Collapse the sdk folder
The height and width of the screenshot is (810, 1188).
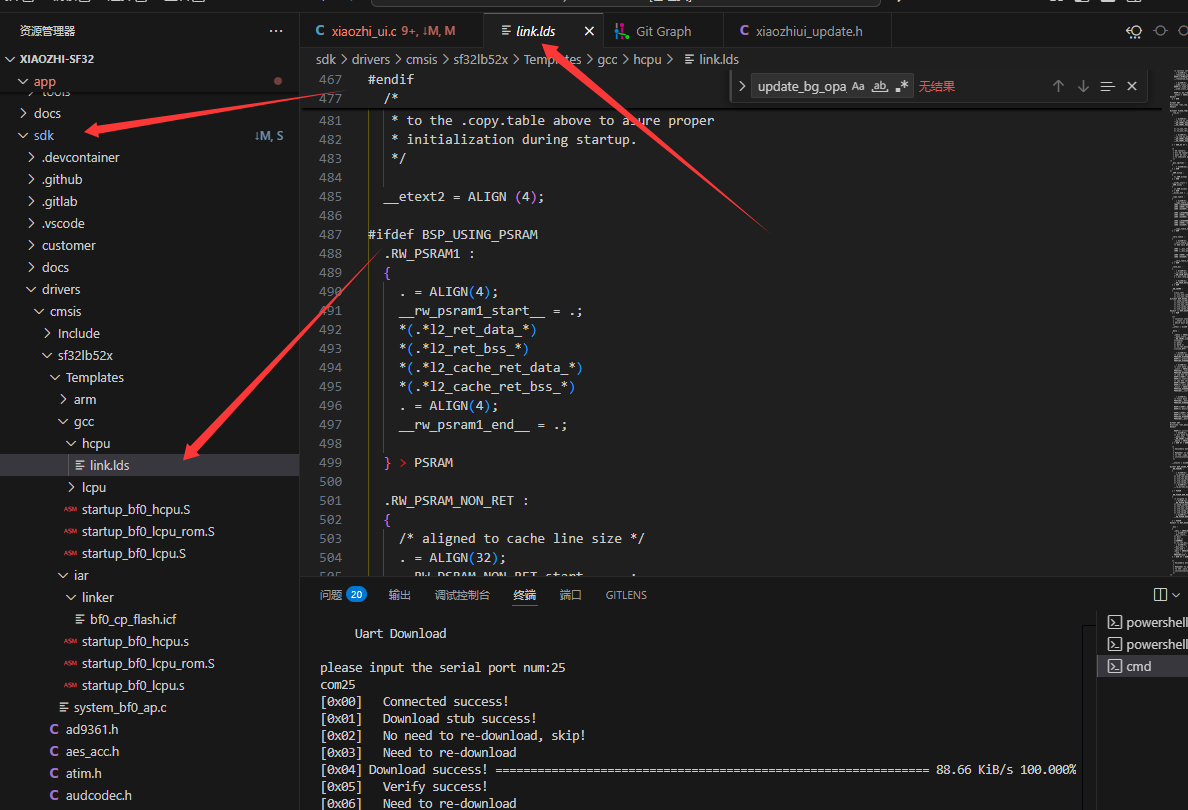tap(23, 135)
